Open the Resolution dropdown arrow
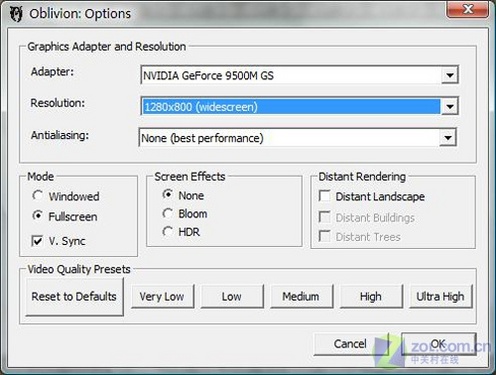 pos(450,107)
